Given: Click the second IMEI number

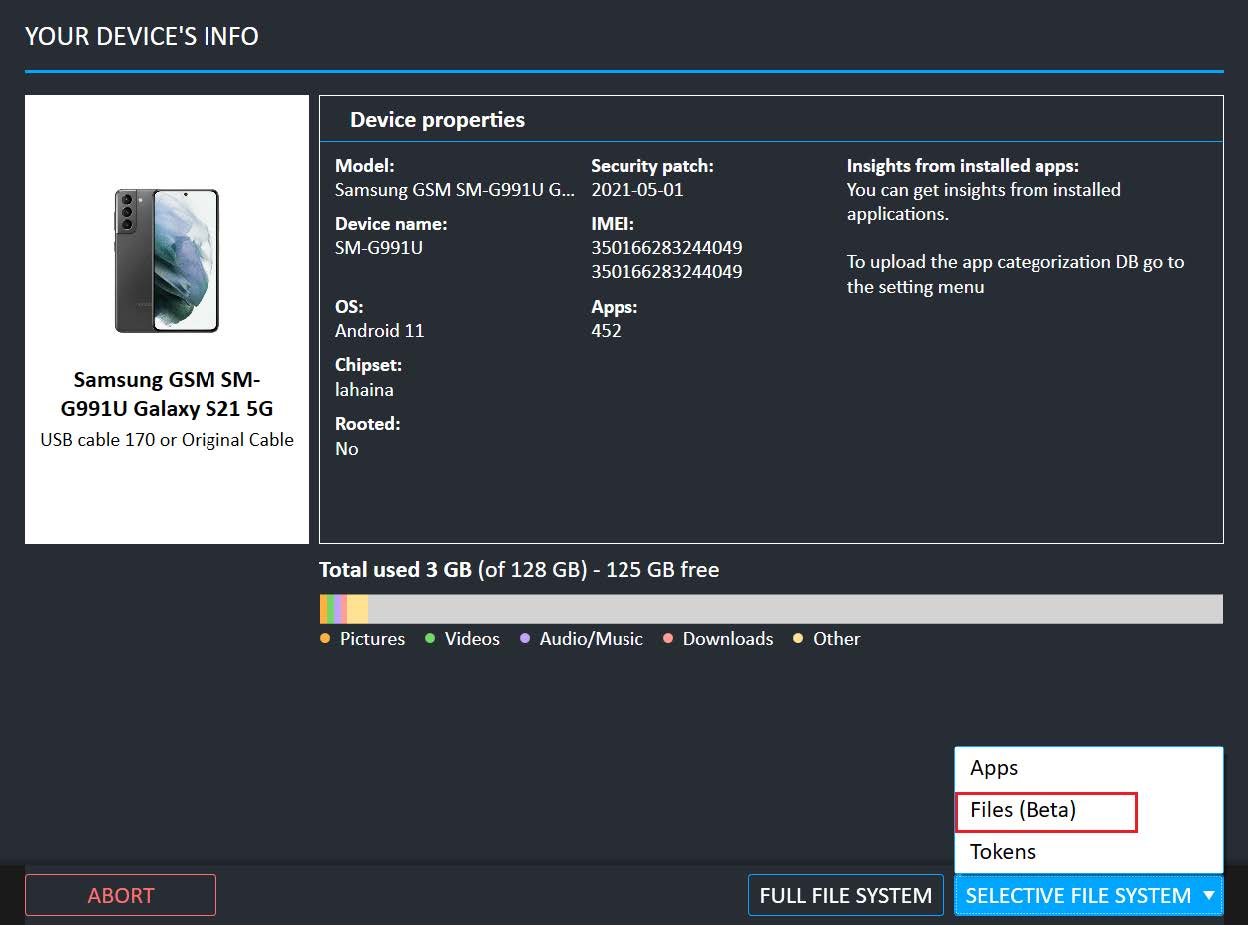Looking at the screenshot, I should point(667,272).
